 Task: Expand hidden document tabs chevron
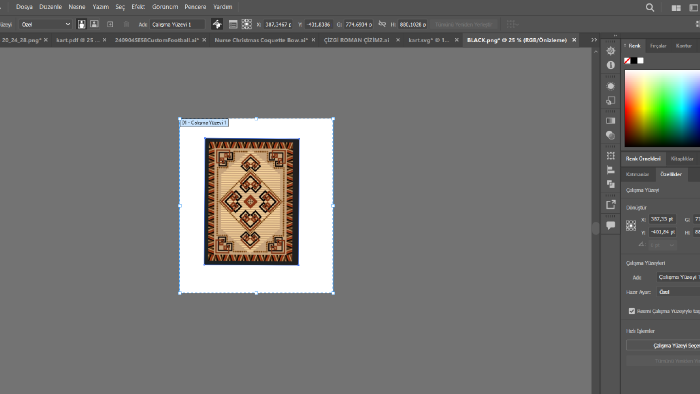click(x=594, y=40)
